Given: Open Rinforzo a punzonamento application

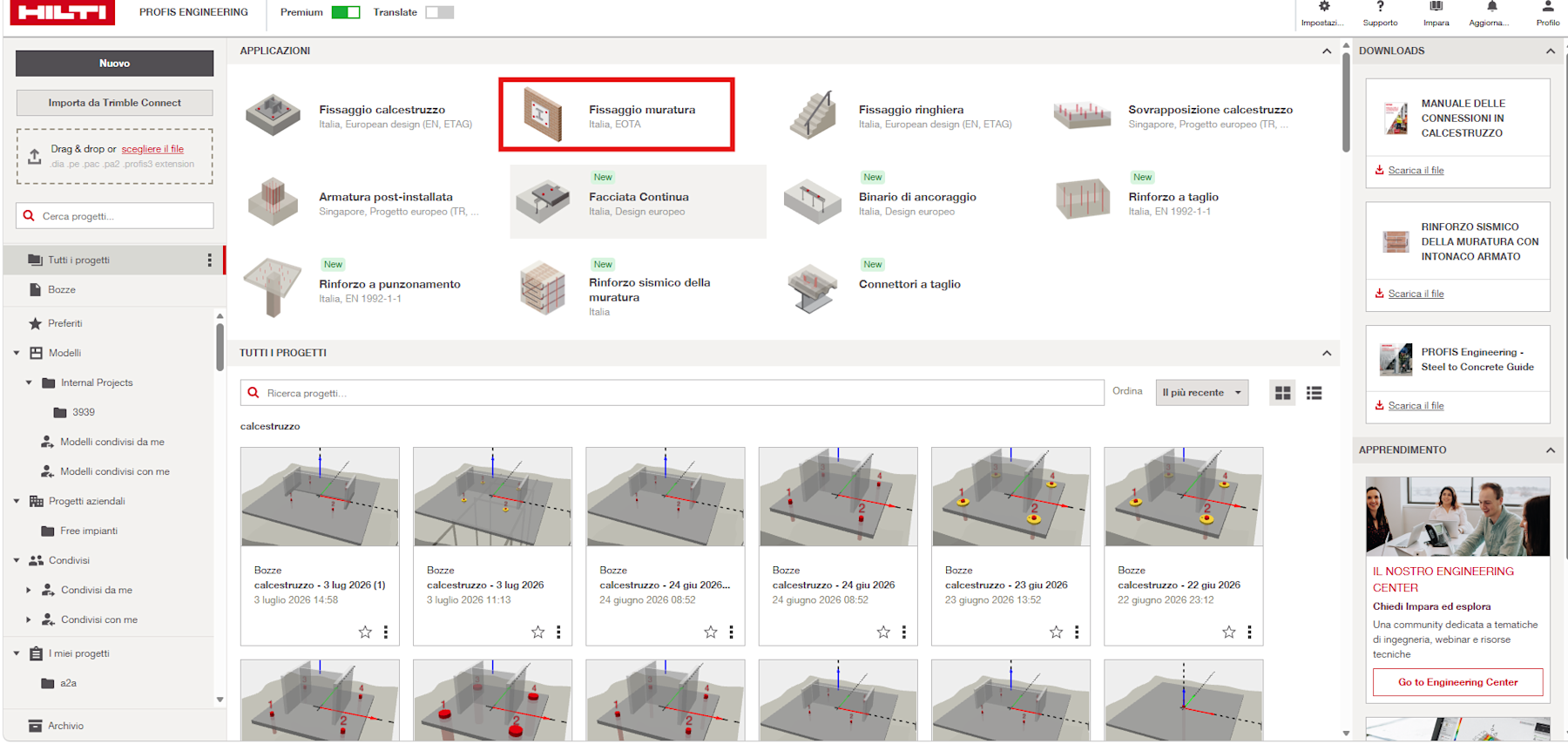Looking at the screenshot, I should pyautogui.click(x=367, y=288).
